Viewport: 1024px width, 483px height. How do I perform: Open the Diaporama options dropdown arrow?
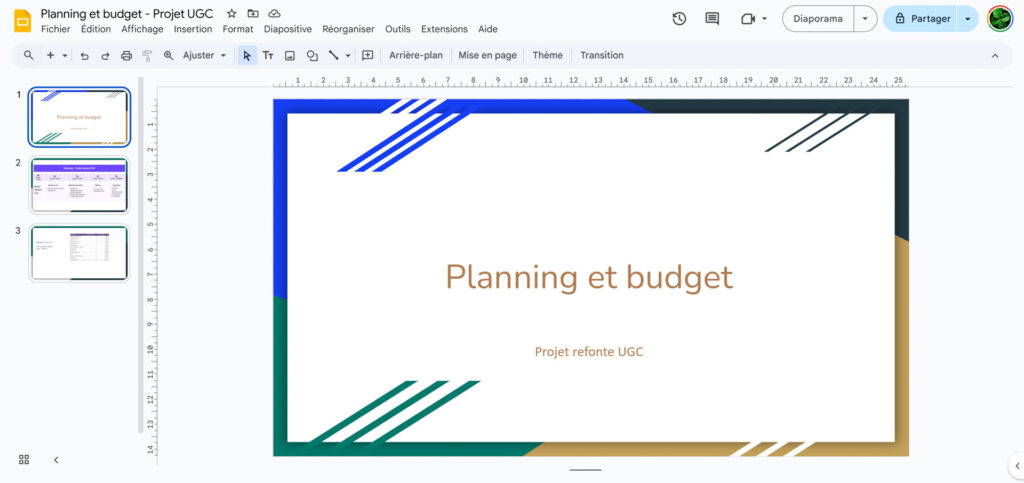(x=865, y=19)
